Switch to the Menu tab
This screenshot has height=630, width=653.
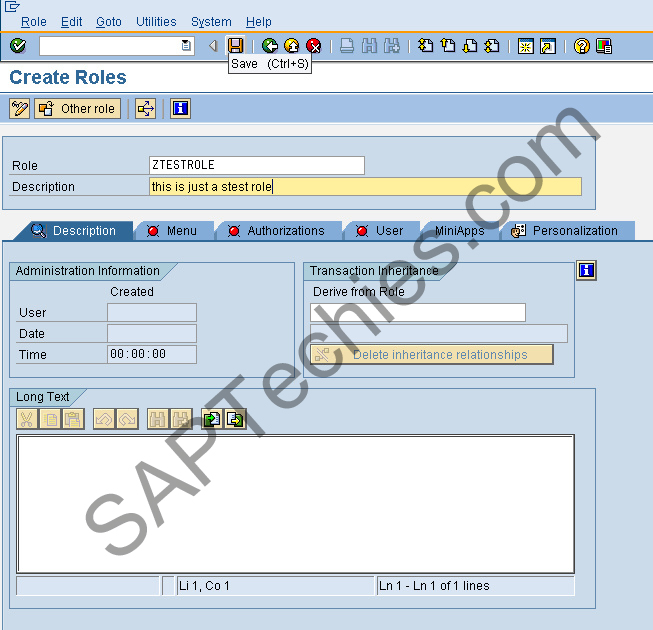pyautogui.click(x=174, y=231)
